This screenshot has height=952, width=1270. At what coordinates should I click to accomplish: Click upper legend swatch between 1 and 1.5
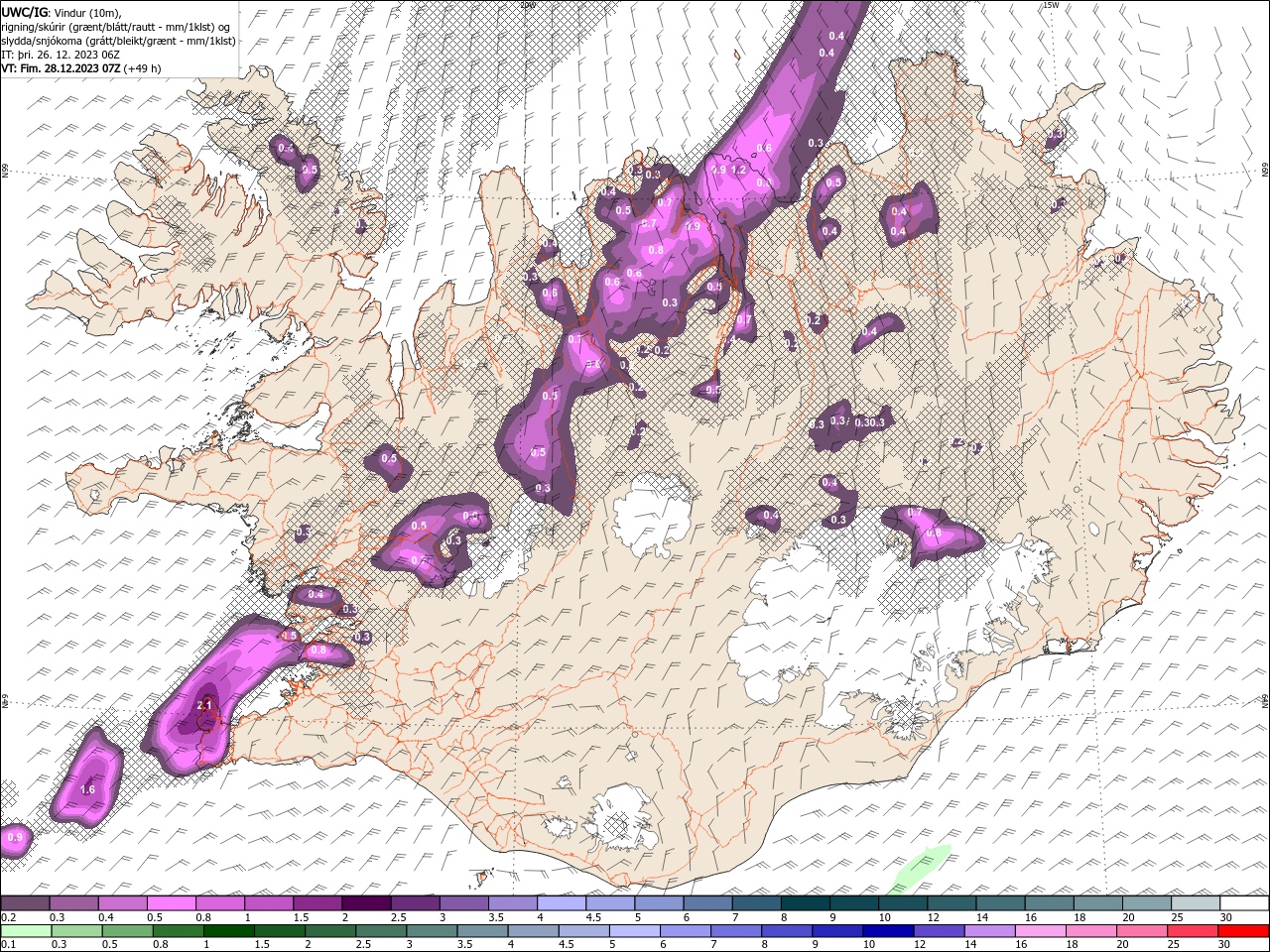coord(269,903)
